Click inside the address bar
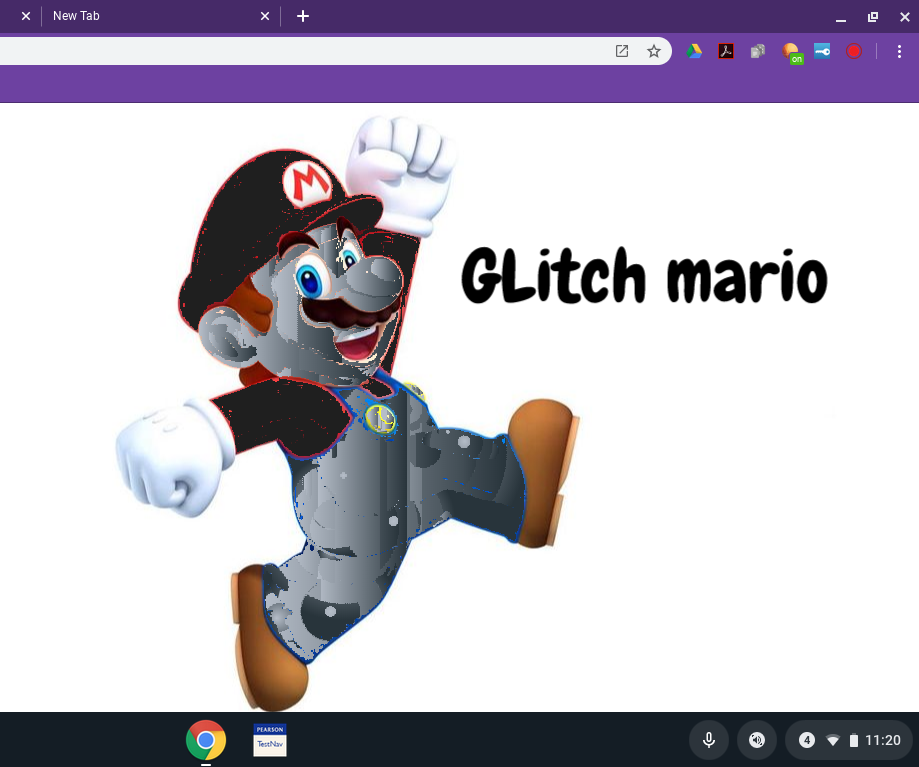919x767 pixels. tap(300, 51)
